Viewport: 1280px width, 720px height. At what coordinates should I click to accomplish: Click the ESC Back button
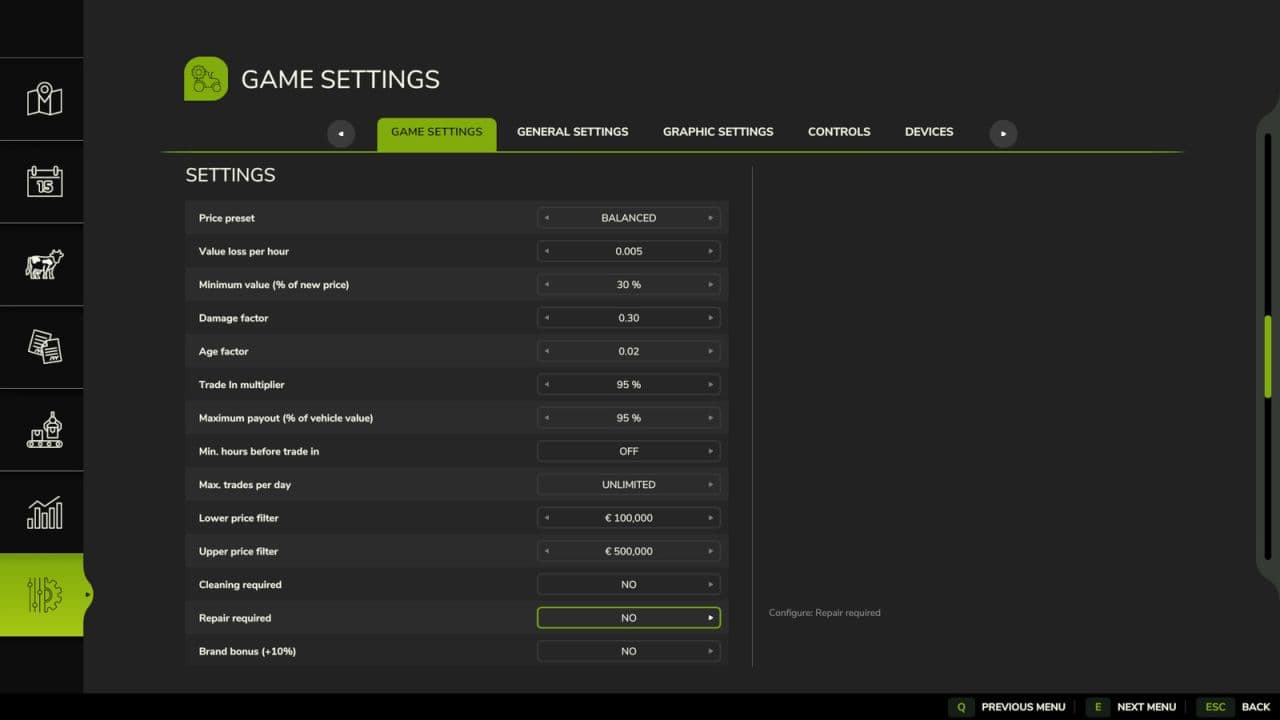[1234, 707]
